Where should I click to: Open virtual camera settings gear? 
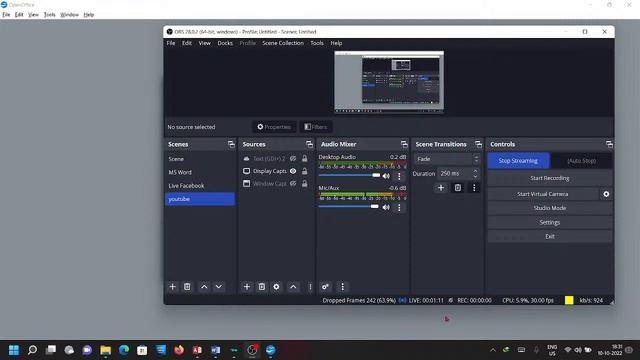click(x=606, y=194)
